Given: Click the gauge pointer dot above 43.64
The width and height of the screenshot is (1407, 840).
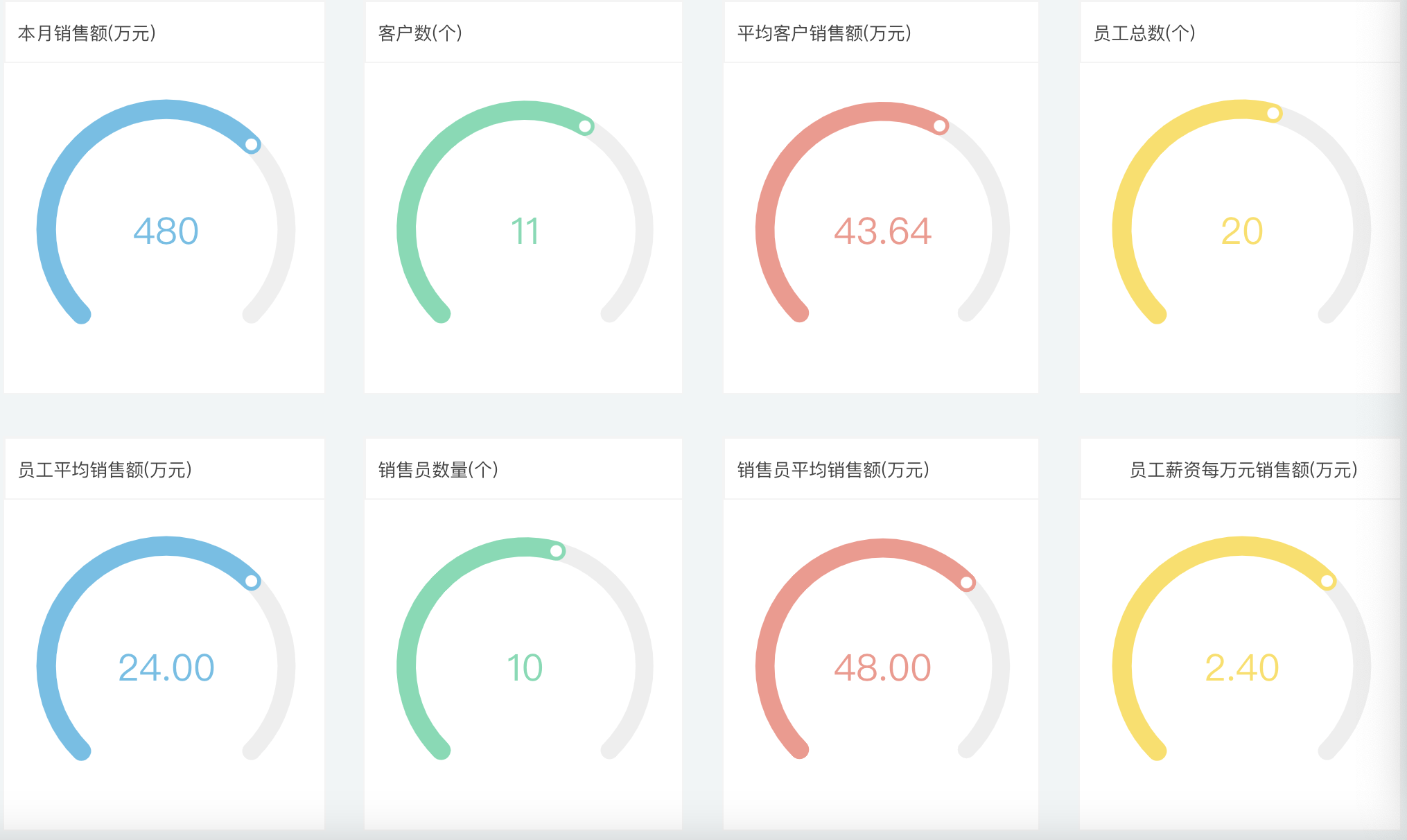Looking at the screenshot, I should point(940,126).
